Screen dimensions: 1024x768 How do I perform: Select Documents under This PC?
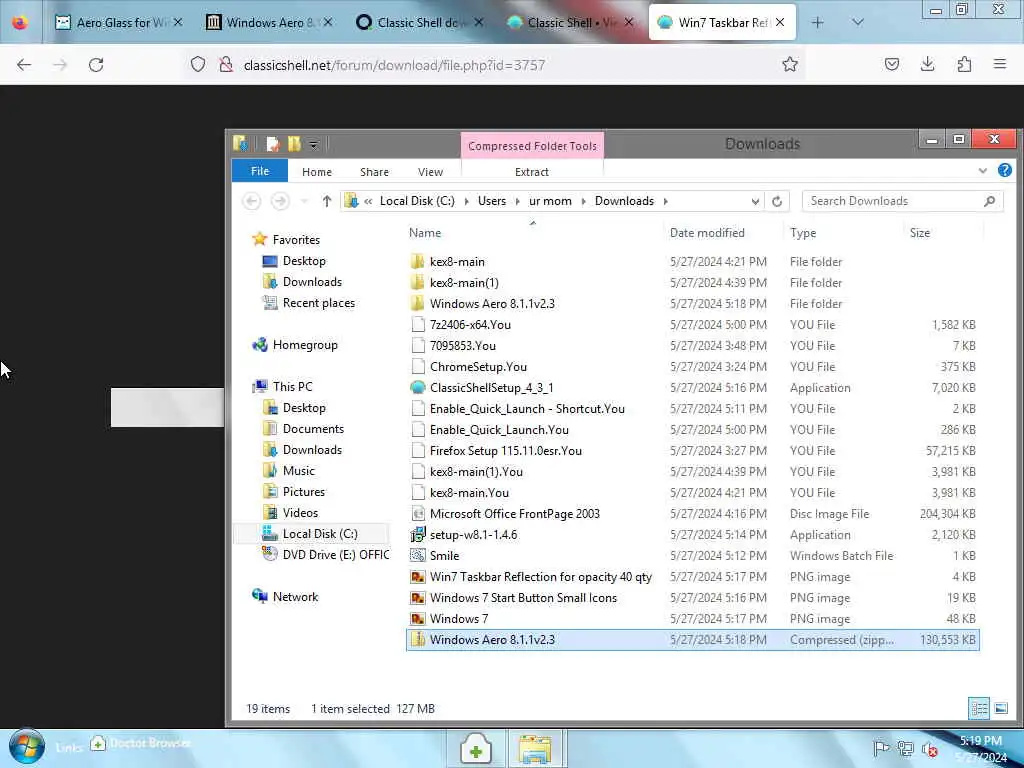pyautogui.click(x=313, y=428)
